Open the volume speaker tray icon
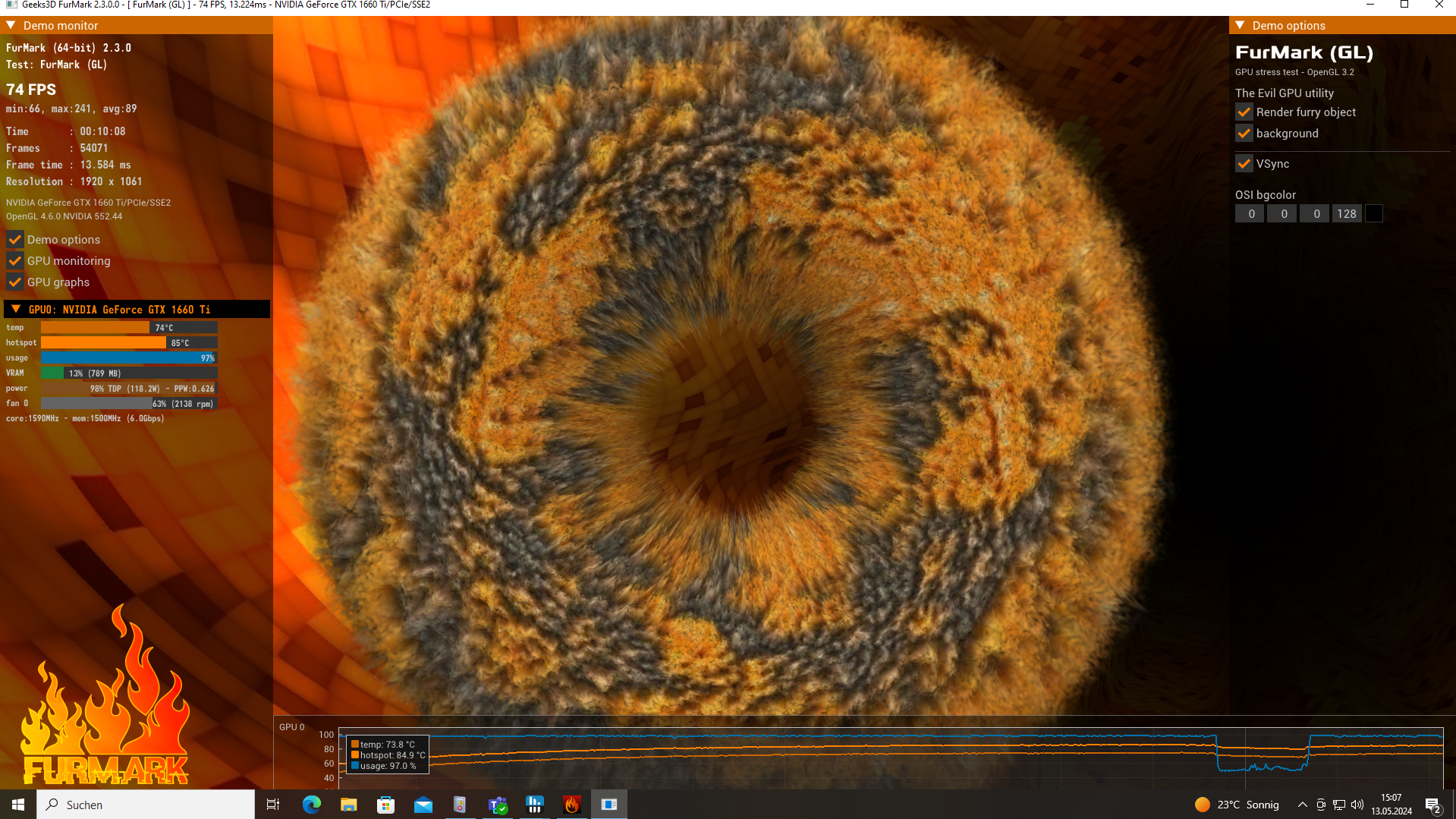 [1357, 805]
